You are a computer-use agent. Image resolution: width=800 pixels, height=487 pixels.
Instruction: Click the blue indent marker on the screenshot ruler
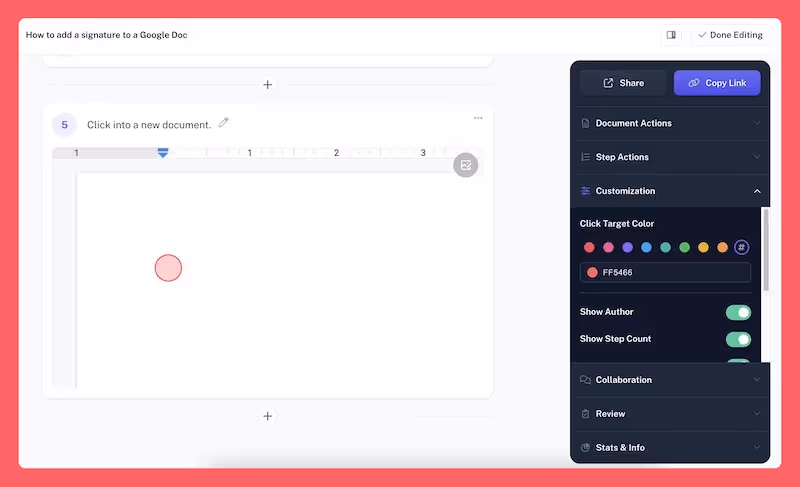163,153
